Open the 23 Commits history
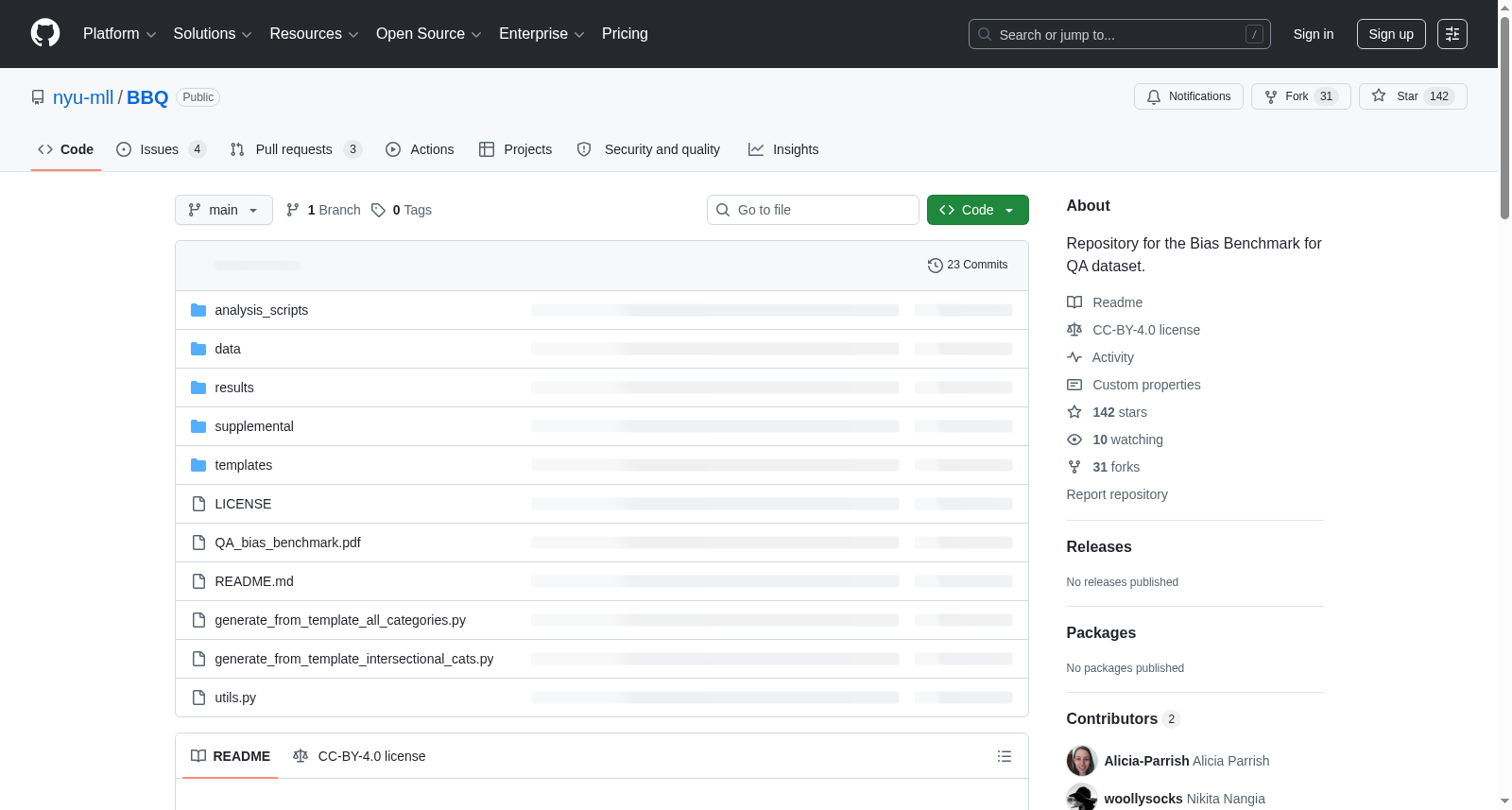 tap(968, 265)
